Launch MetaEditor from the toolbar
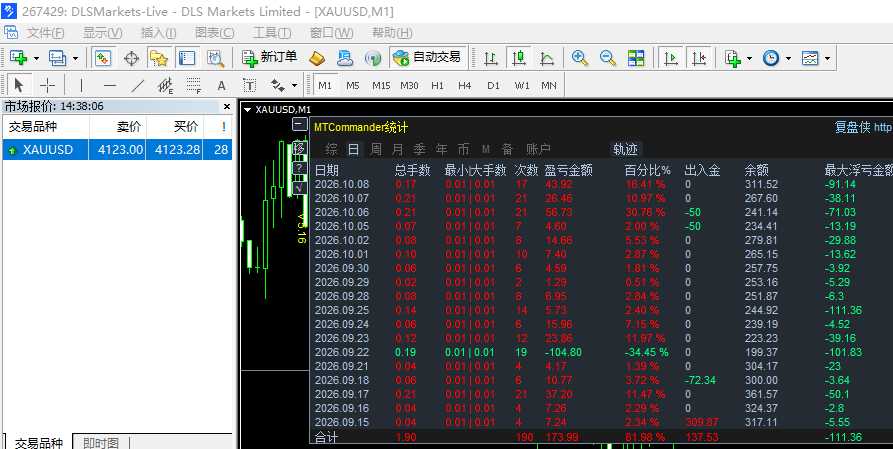893x449 pixels. click(x=317, y=58)
